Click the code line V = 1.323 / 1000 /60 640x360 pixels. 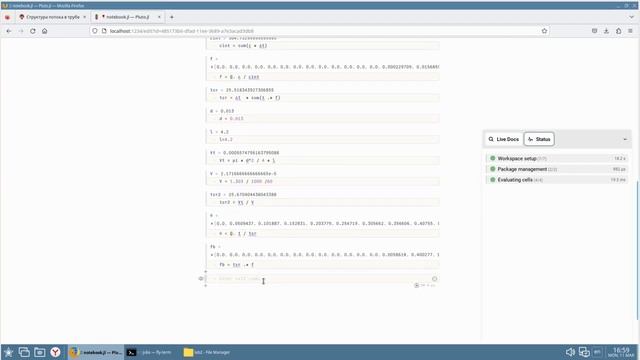pyautogui.click(x=245, y=181)
